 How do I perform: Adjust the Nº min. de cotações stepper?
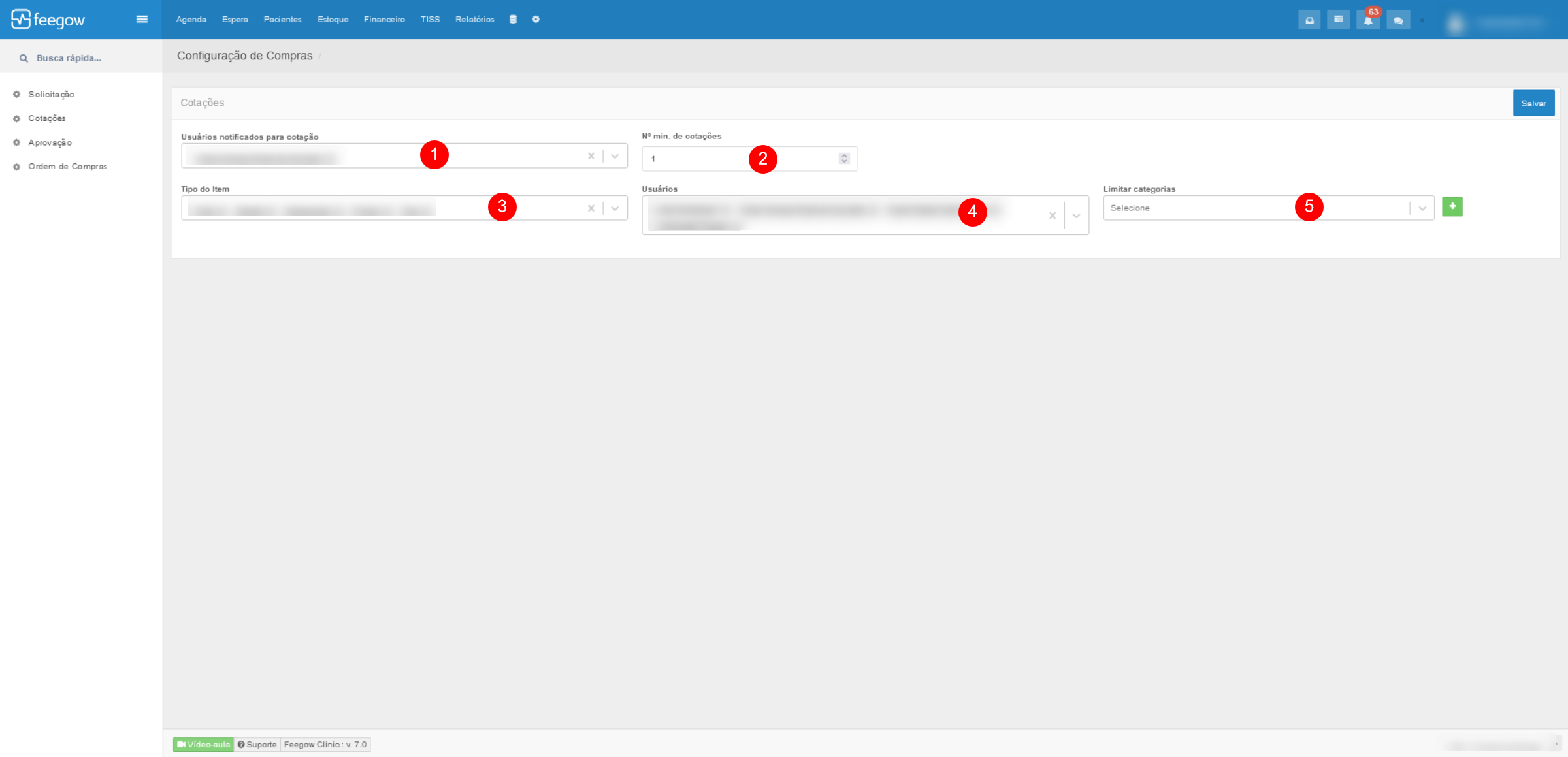pos(844,159)
